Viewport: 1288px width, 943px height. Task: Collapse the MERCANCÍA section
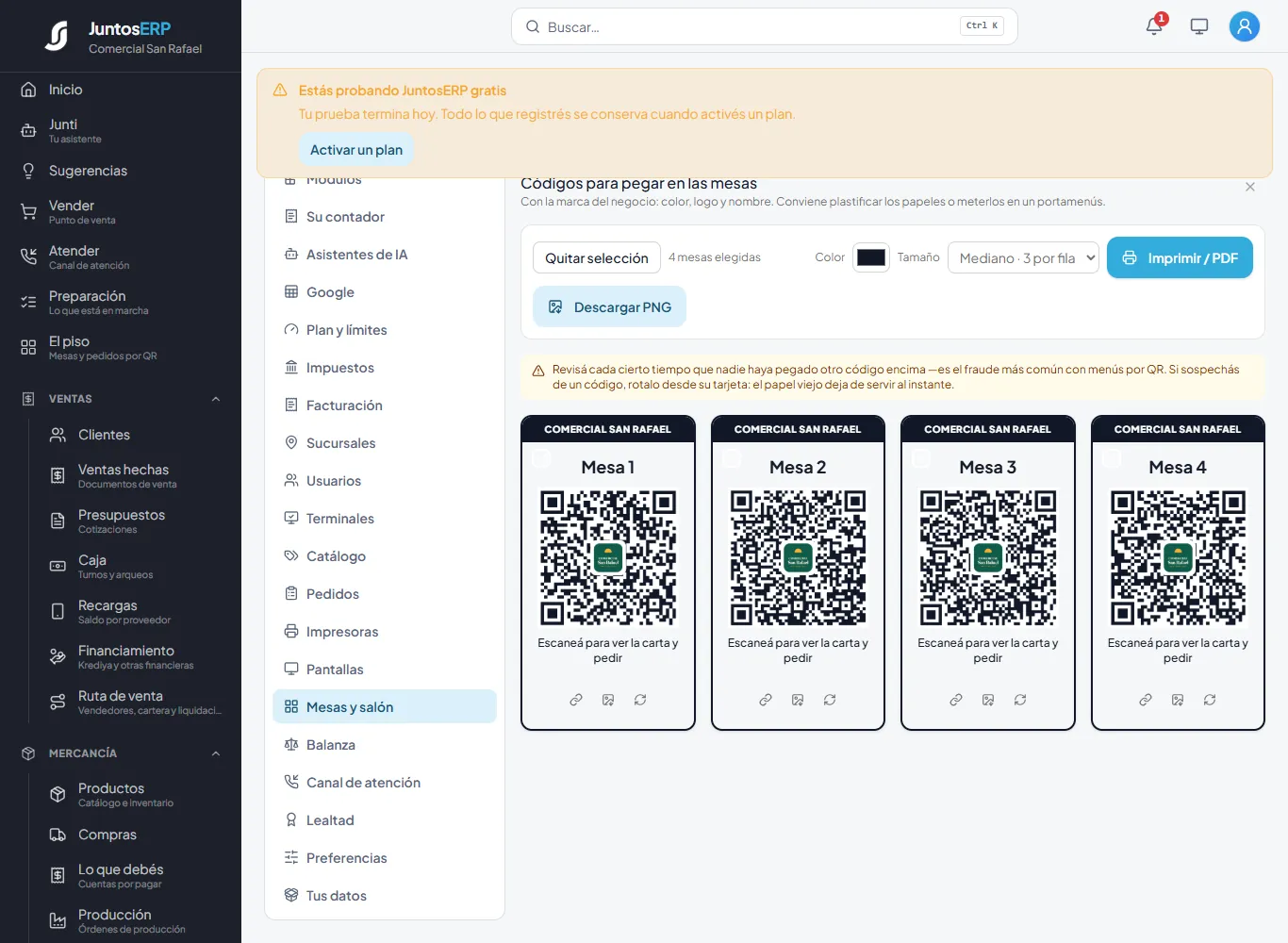(216, 753)
